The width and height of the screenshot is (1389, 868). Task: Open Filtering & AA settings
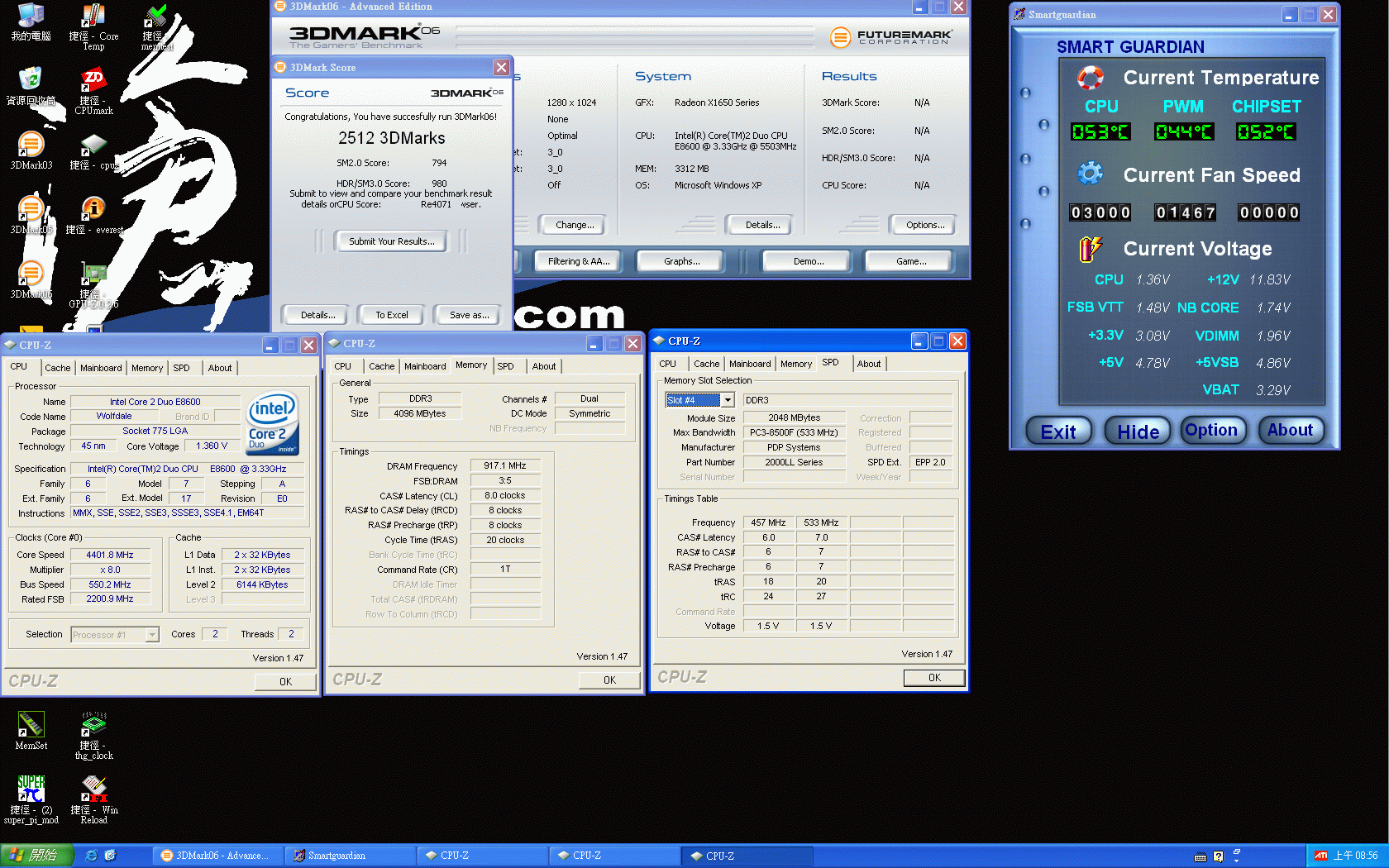[579, 261]
